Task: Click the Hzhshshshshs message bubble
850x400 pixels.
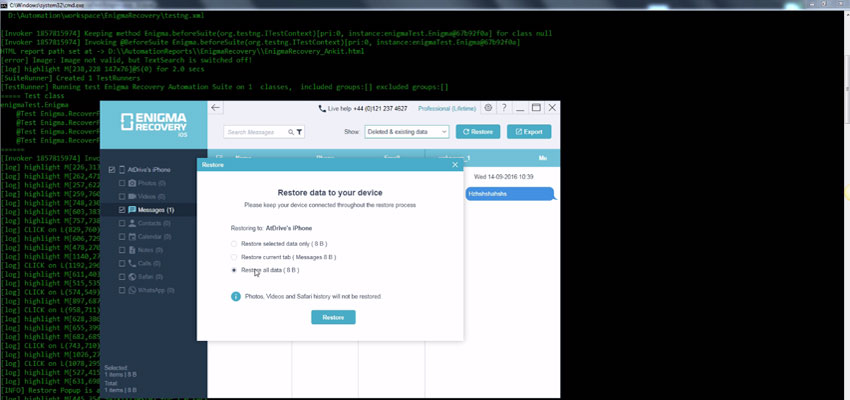Action: coord(510,193)
